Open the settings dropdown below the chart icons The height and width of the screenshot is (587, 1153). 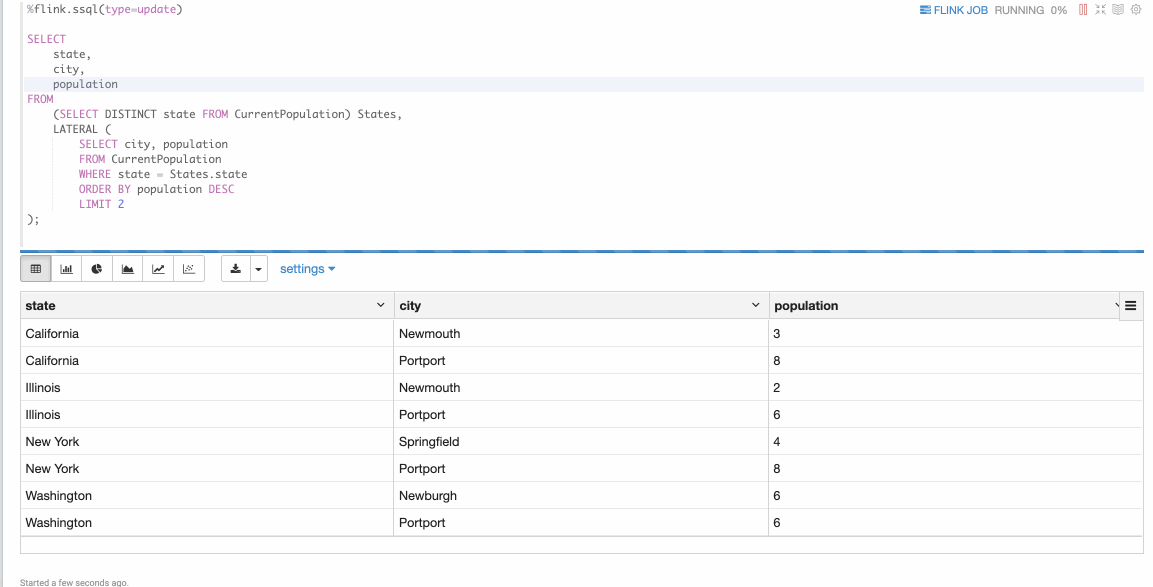(307, 268)
